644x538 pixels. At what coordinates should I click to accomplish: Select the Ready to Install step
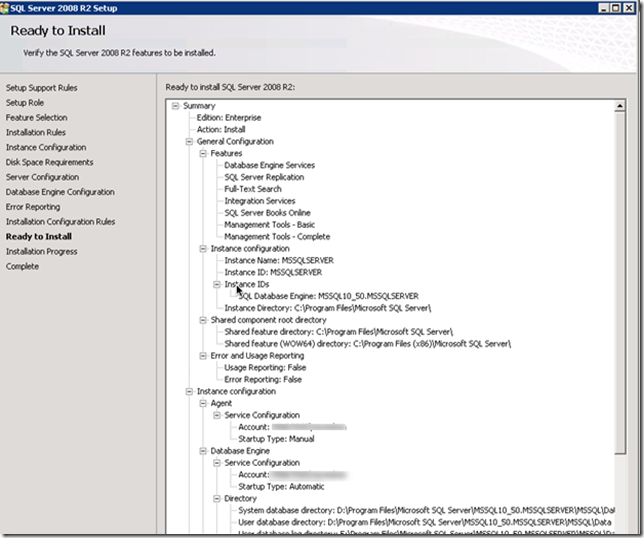coord(39,237)
